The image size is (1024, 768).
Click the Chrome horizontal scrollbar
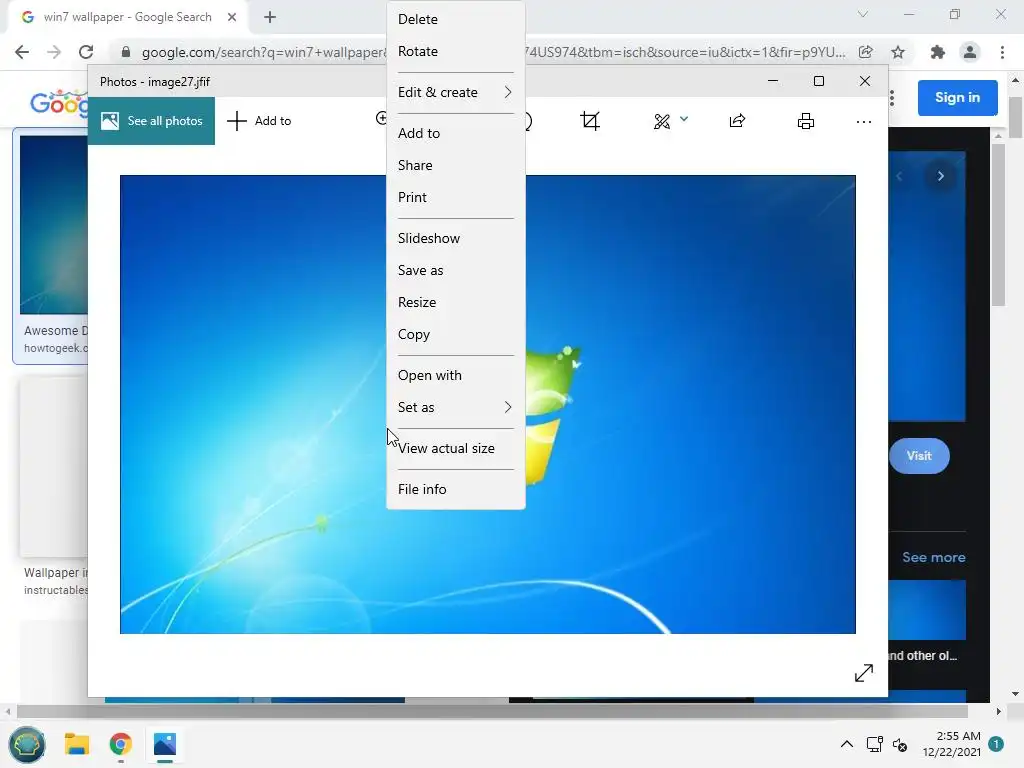click(x=492, y=711)
